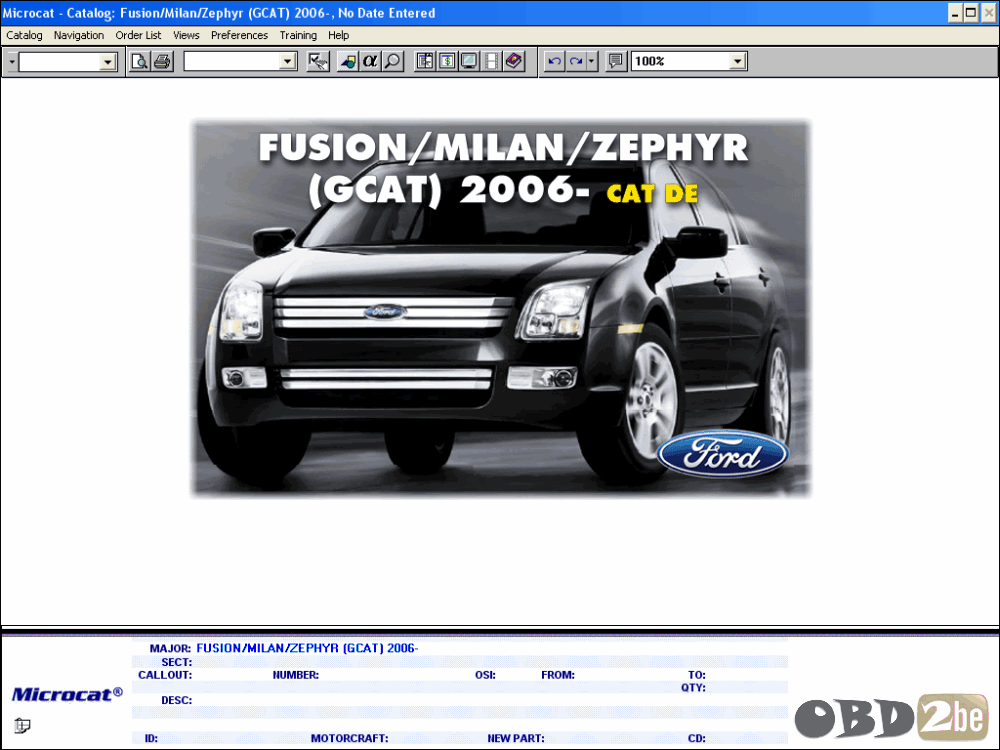The image size is (1000, 750).
Task: Click the Fusion/Milan/Zephyr catalog cover image
Action: [x=501, y=308]
